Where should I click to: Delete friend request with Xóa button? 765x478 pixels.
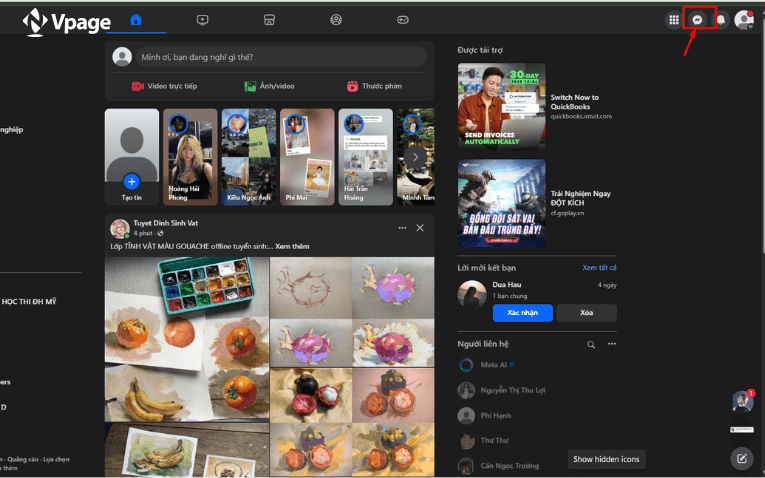click(x=586, y=313)
